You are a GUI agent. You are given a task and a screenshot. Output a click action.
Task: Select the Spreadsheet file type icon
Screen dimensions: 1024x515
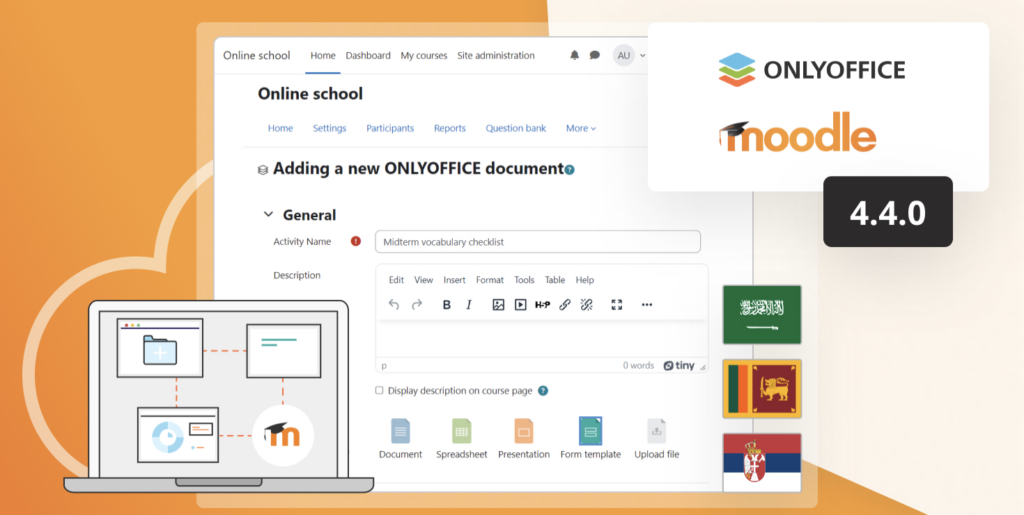click(x=461, y=432)
